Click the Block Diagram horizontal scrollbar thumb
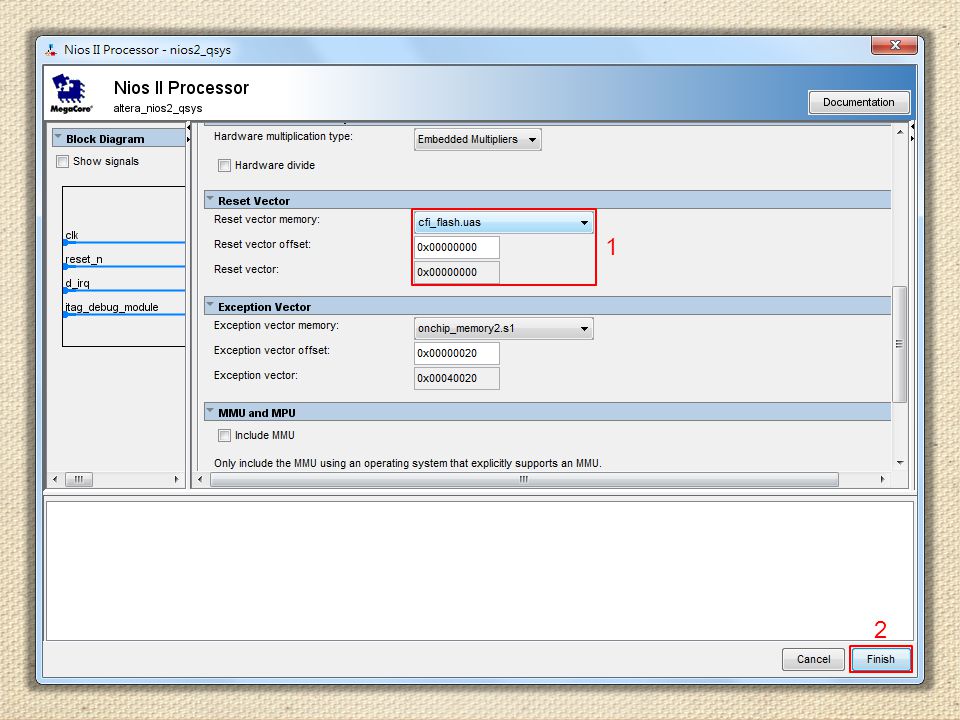This screenshot has width=960, height=720. click(79, 479)
